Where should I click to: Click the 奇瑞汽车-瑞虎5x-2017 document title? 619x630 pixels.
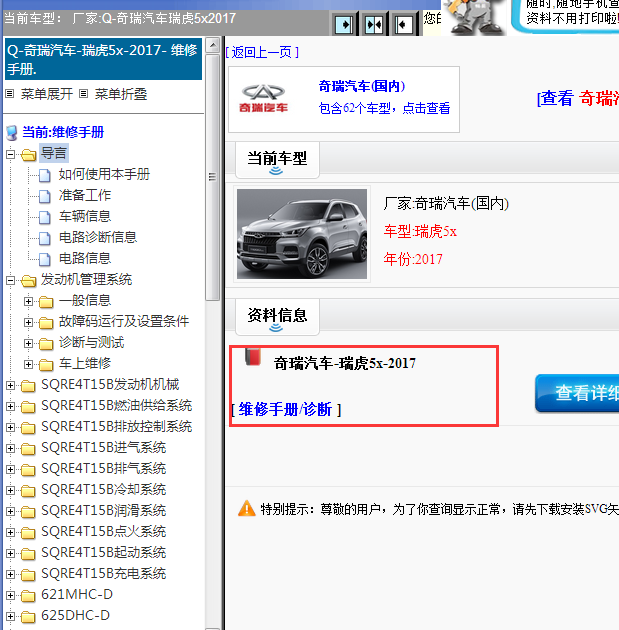coord(345,363)
